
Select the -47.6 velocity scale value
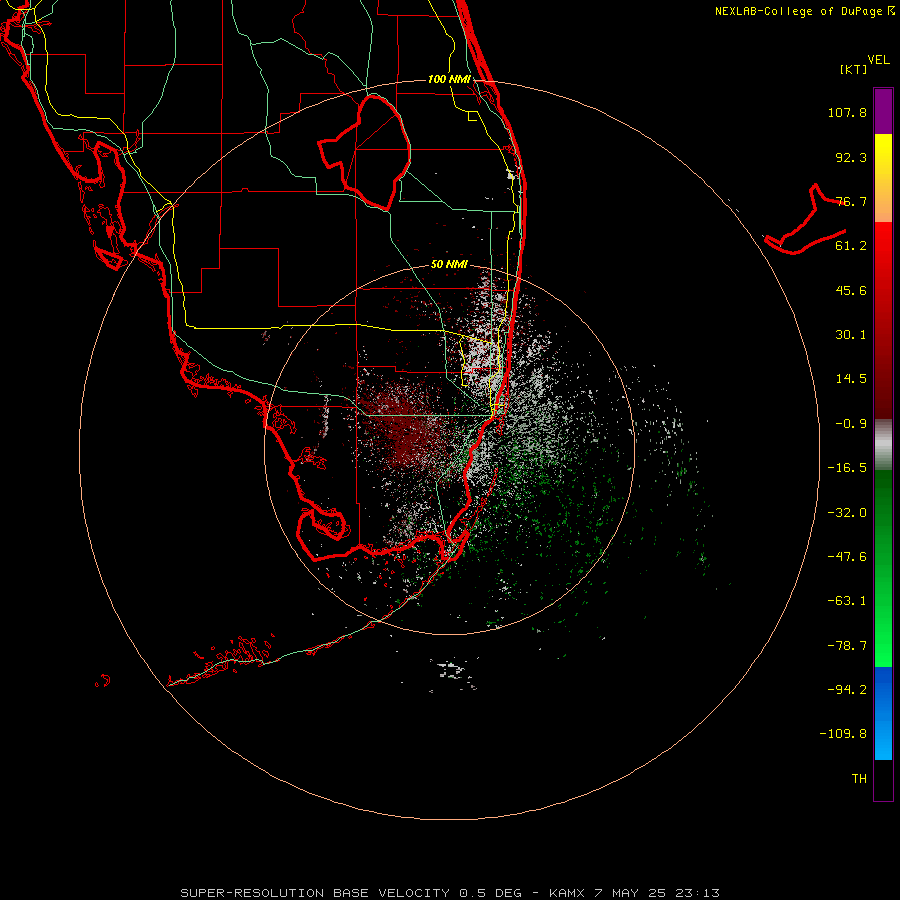point(847,557)
